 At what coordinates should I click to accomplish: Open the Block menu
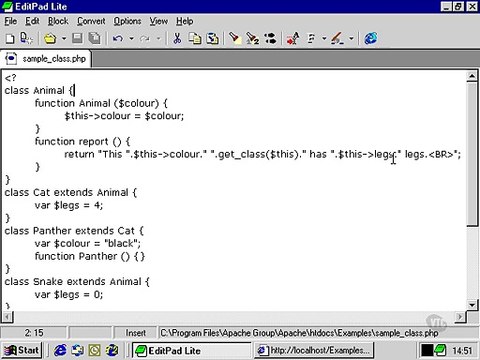[58, 21]
